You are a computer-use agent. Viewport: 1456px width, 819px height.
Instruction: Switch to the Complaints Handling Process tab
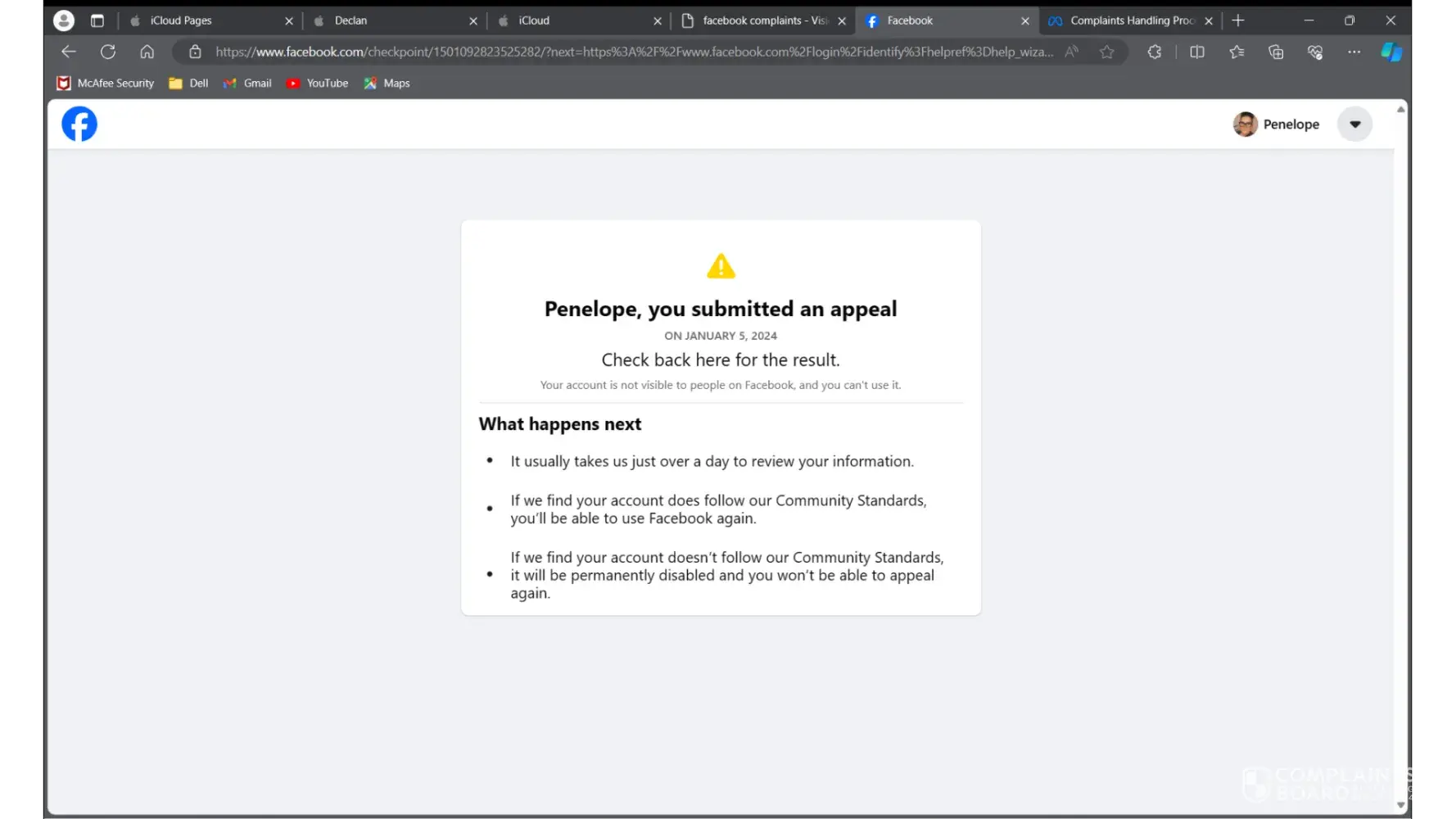tap(1130, 20)
